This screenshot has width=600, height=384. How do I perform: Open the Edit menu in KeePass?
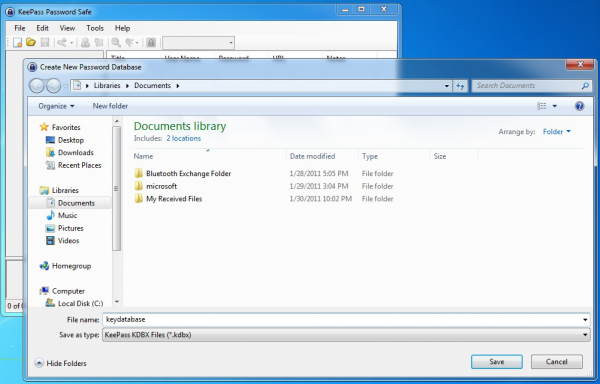point(42,28)
